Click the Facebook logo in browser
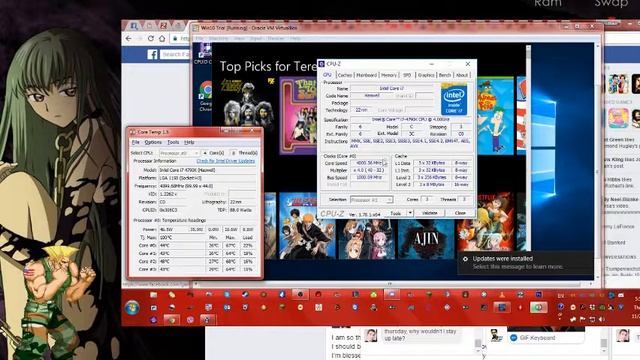Viewport: 640px width, 360px height. pyautogui.click(x=152, y=54)
